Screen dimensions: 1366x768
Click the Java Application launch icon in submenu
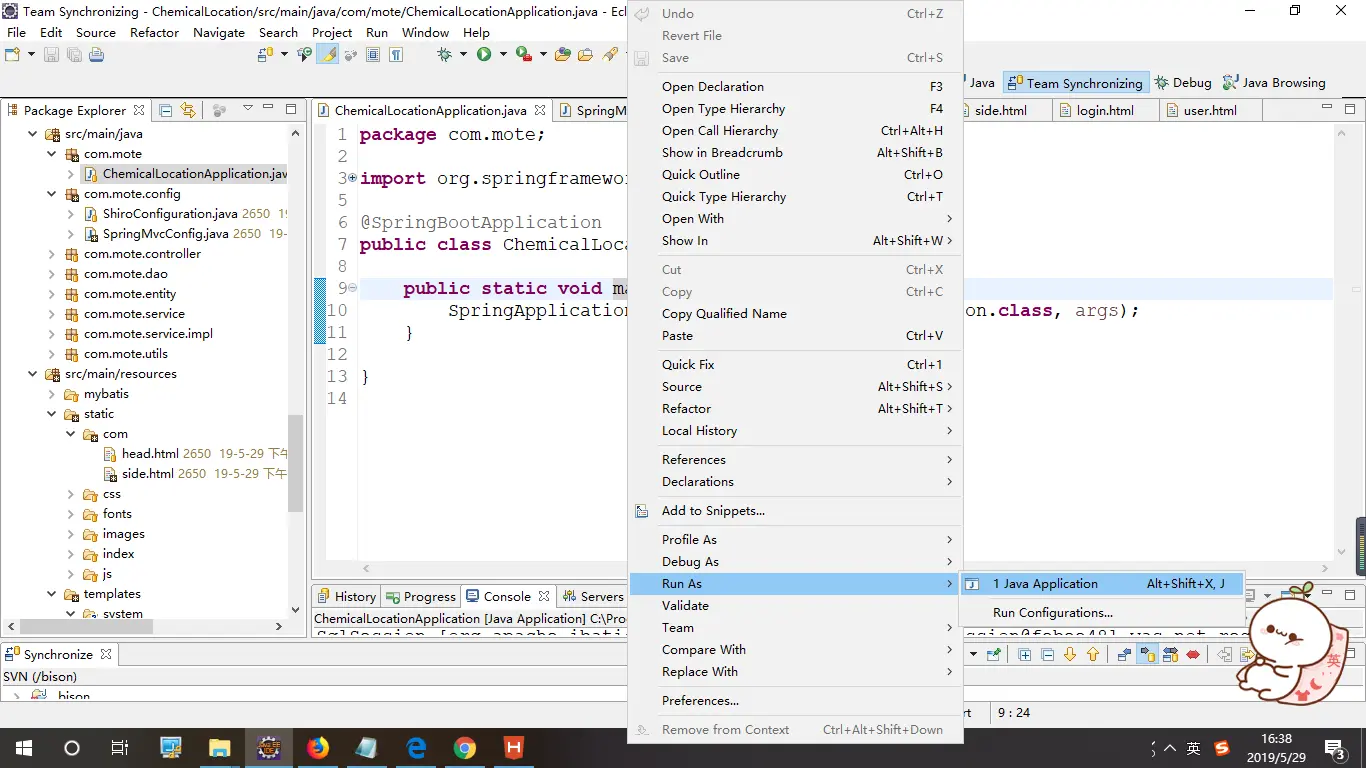click(x=972, y=584)
